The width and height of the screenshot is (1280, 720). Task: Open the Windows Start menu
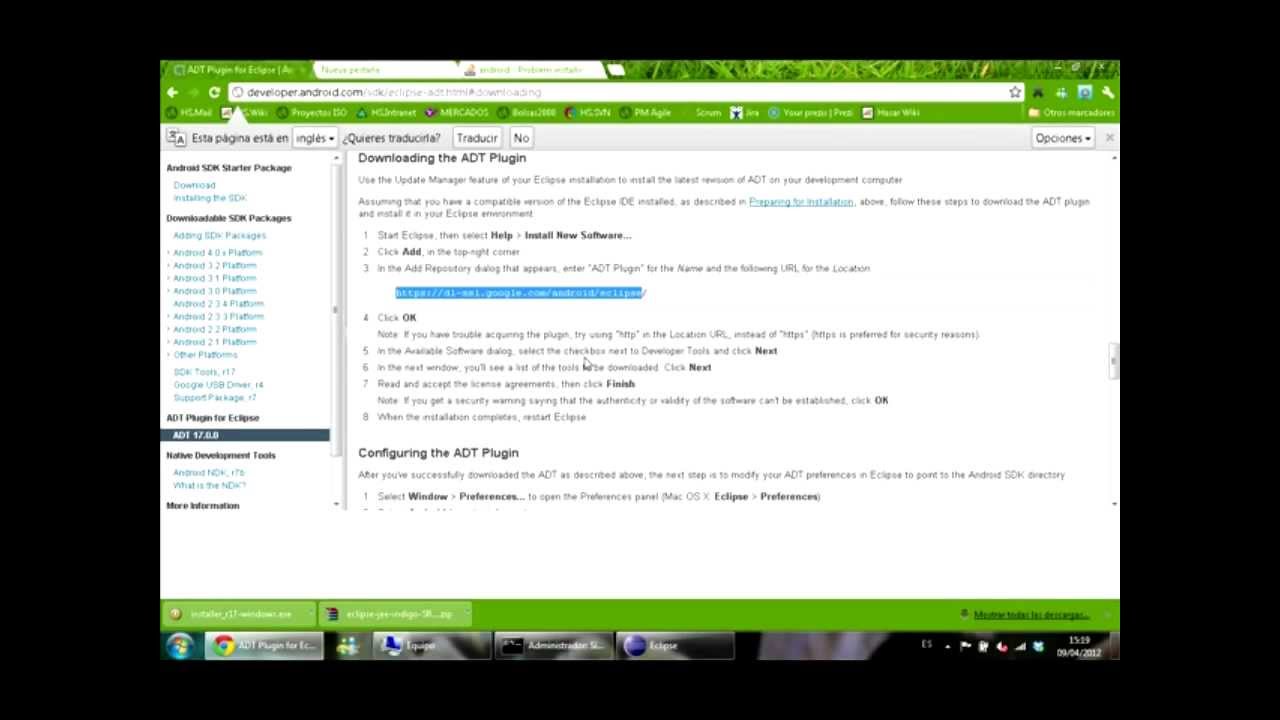pos(181,646)
